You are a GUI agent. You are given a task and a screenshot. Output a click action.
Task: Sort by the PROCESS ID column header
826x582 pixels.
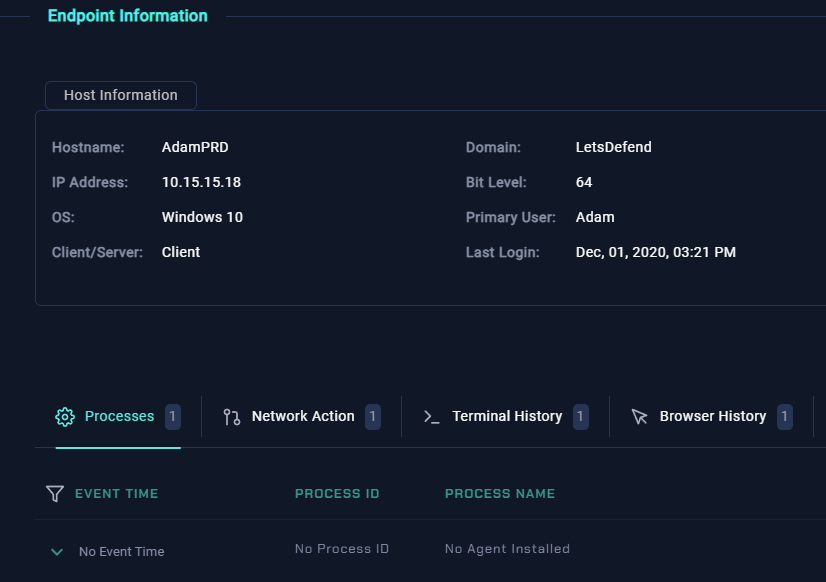point(337,493)
